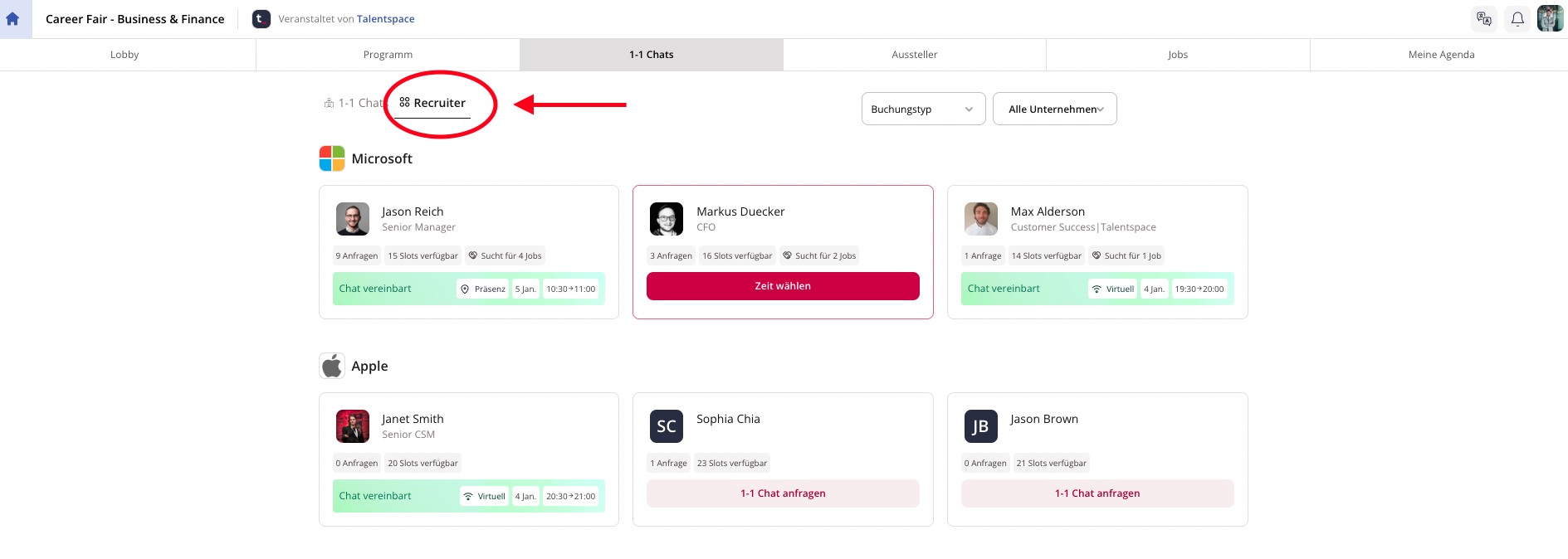
Task: Click the Präsenz tag on Jason Reich's card
Action: click(x=483, y=289)
